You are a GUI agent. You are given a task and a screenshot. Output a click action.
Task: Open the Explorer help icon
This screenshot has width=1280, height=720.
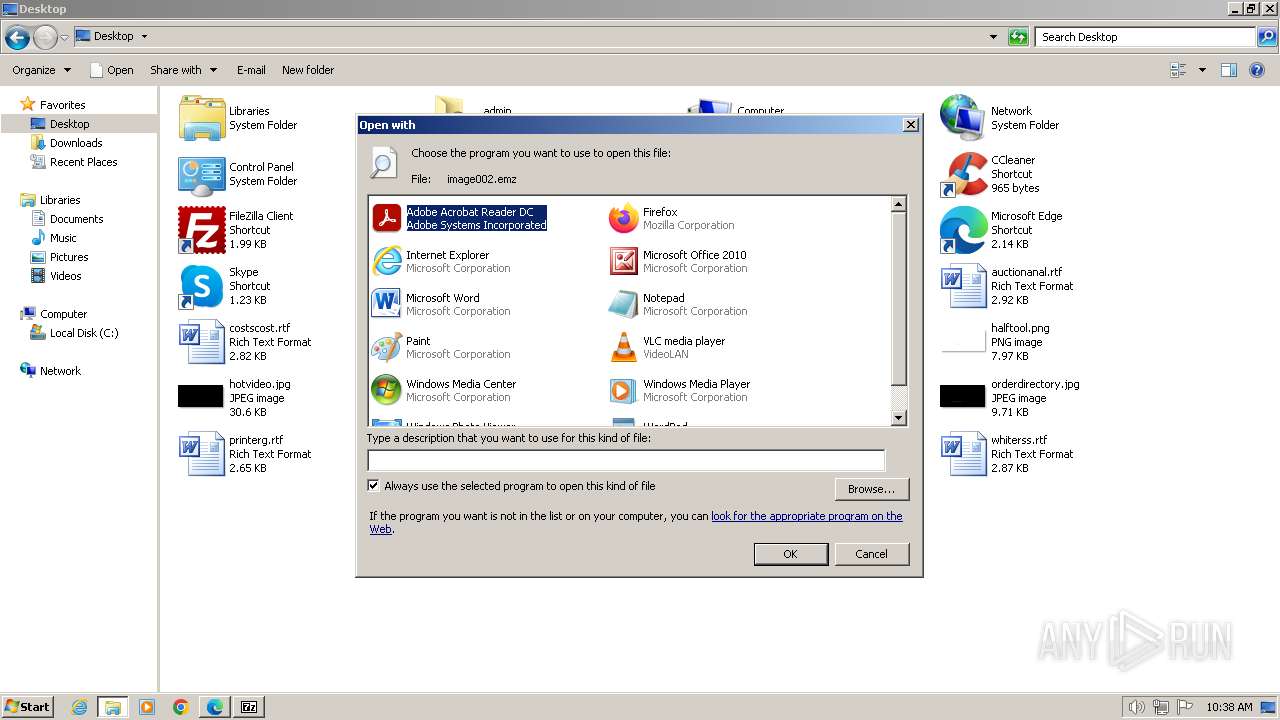pyautogui.click(x=1259, y=70)
